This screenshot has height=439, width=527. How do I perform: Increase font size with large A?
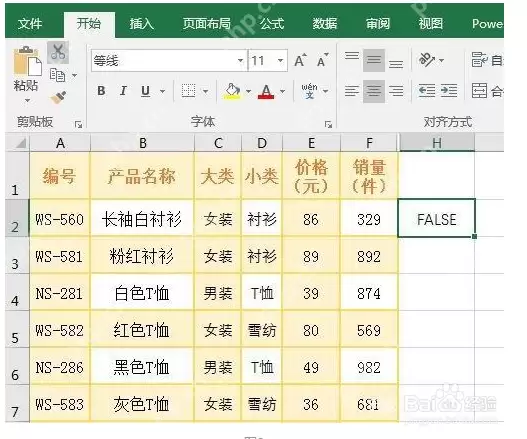tap(300, 60)
